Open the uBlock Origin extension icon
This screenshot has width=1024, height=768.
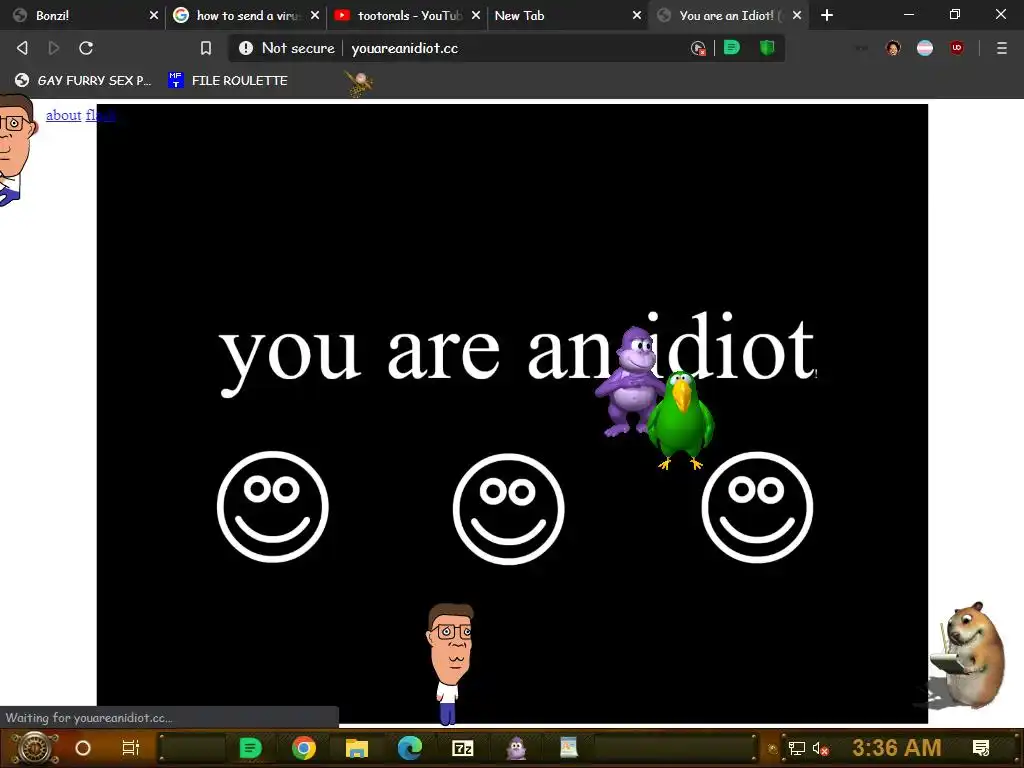[957, 48]
